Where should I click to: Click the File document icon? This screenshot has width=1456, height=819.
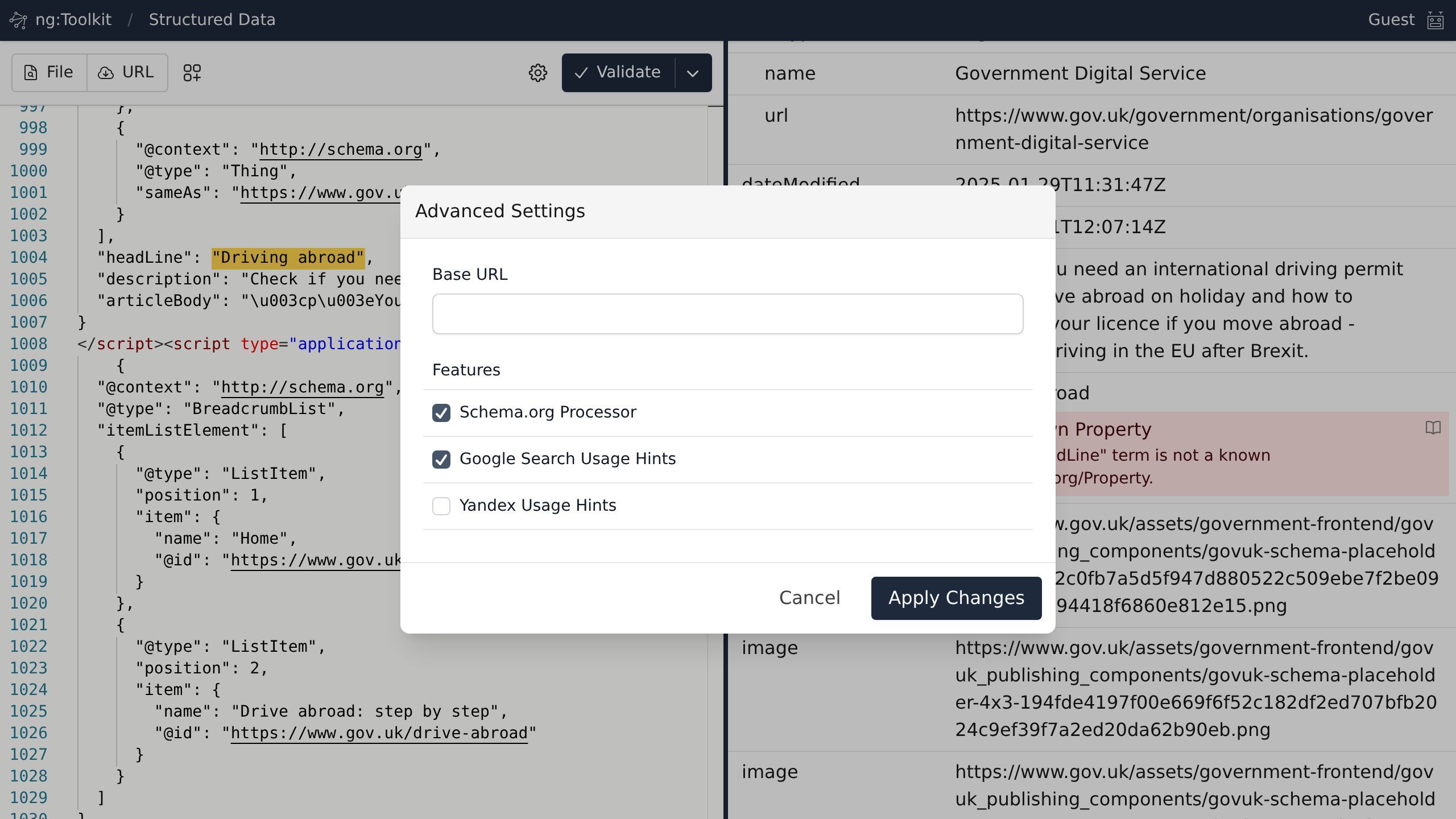coord(31,73)
